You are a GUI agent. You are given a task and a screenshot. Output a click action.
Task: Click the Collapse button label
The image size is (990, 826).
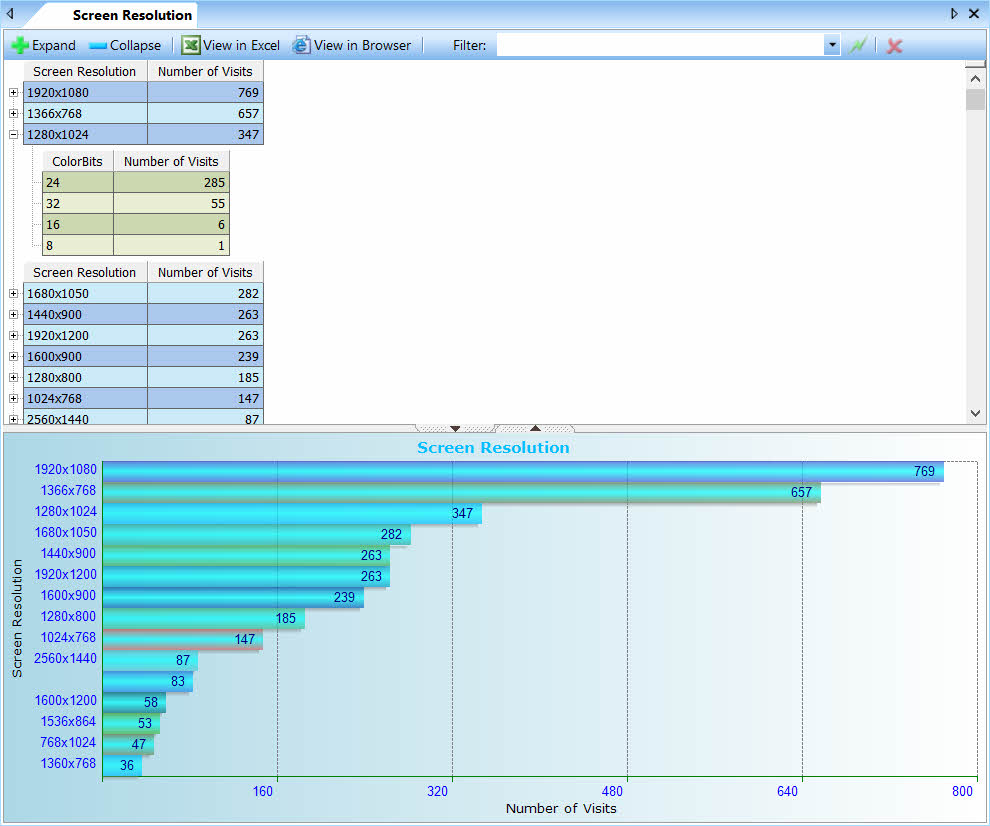(135, 45)
